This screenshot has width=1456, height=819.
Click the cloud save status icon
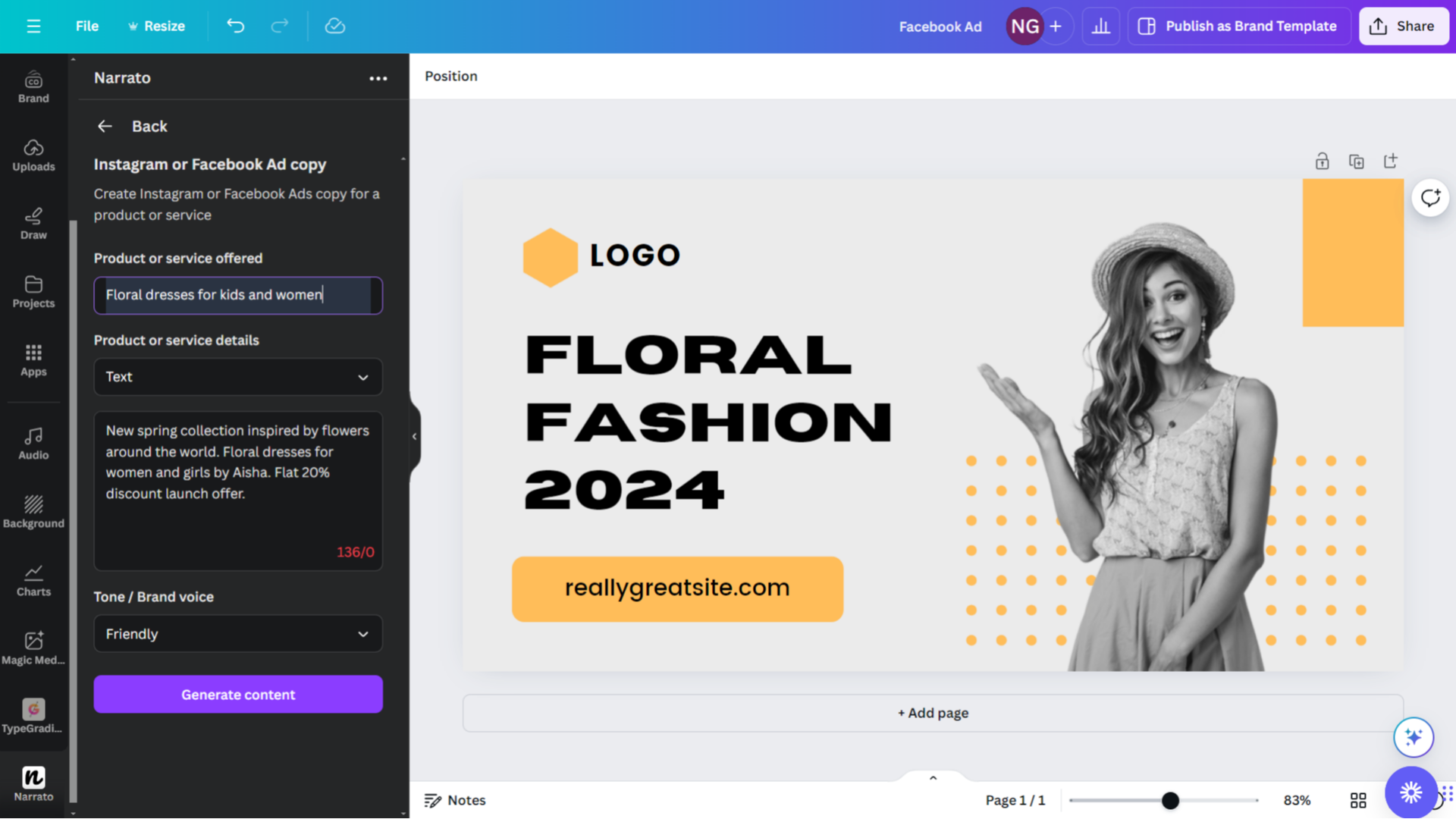[x=334, y=26]
